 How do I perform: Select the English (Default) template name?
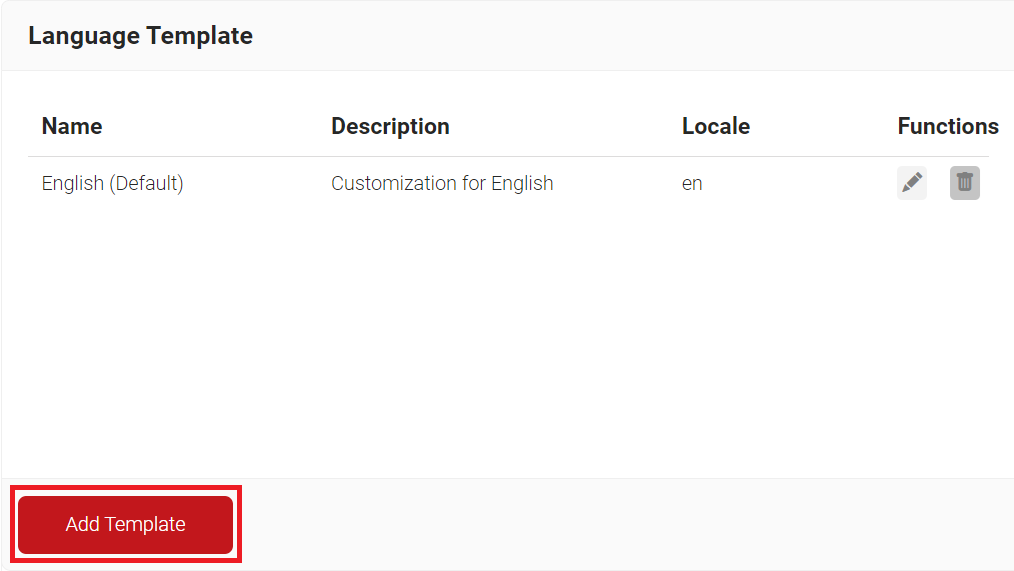pos(112,183)
